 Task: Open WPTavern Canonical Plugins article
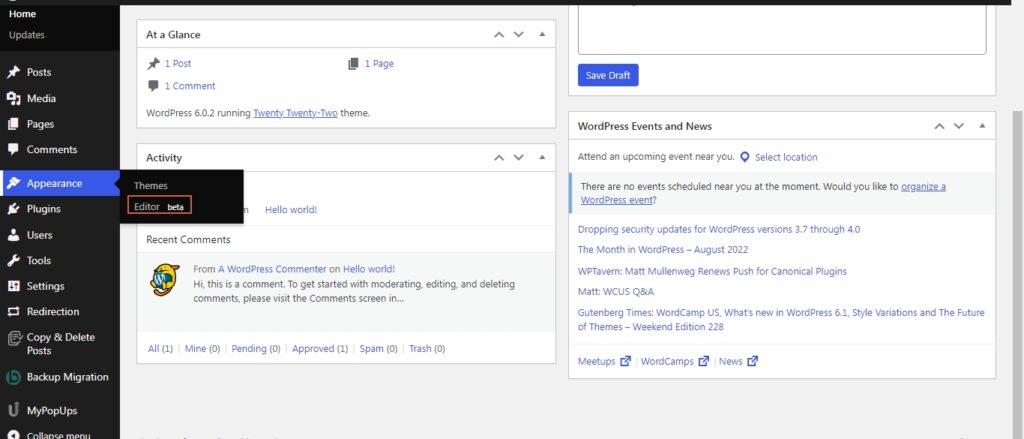click(x=712, y=271)
